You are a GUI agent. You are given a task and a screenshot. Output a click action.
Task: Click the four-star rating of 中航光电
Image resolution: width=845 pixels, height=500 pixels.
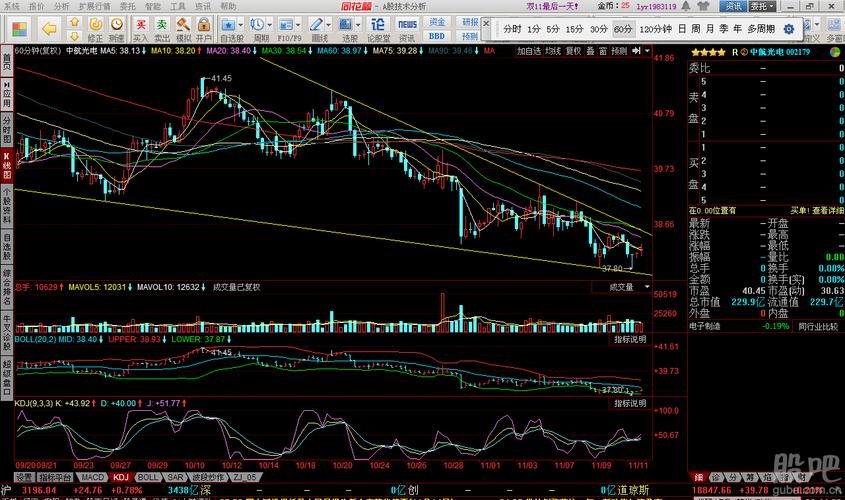pyautogui.click(x=708, y=52)
